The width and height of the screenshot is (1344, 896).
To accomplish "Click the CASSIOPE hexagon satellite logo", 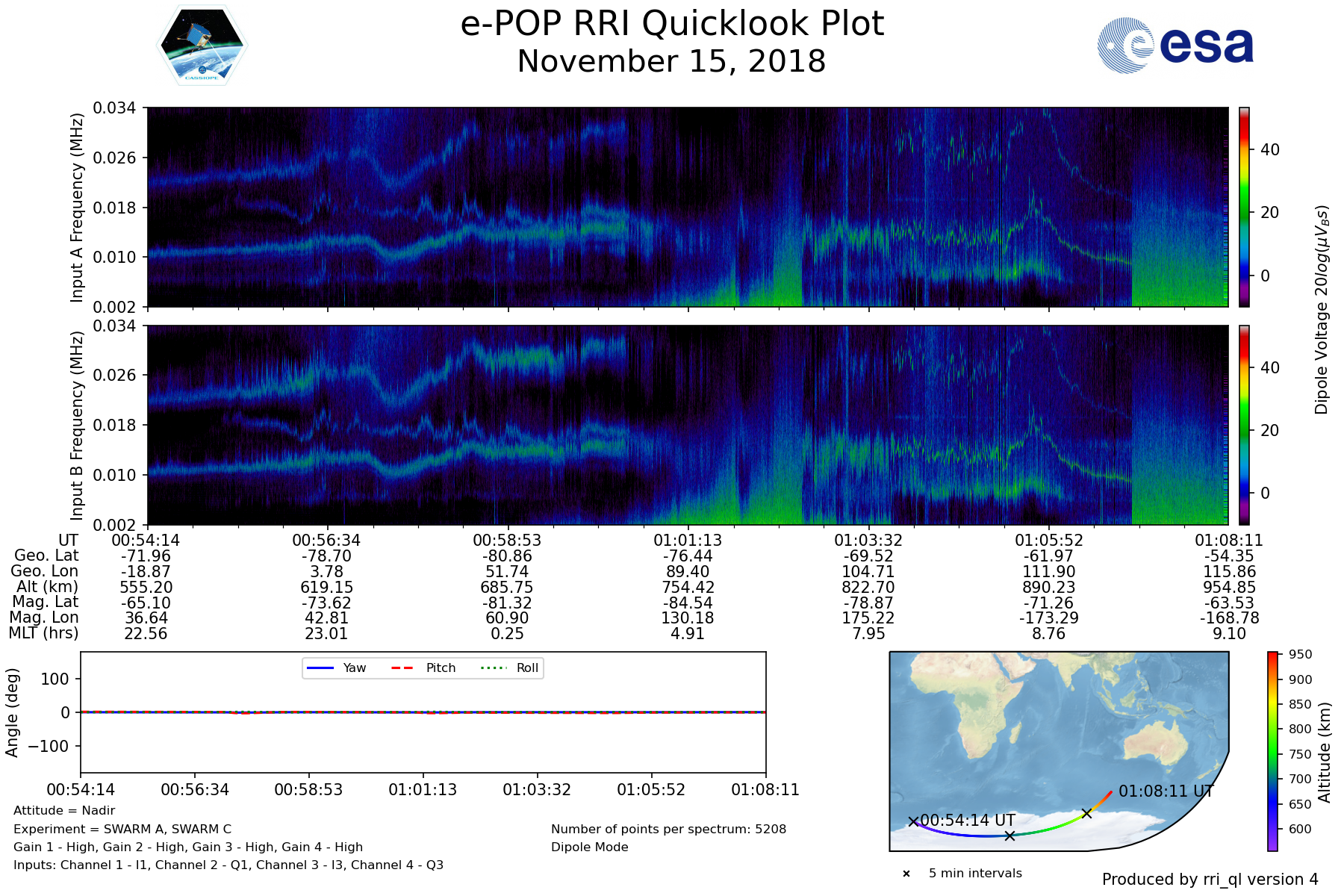I will pyautogui.click(x=202, y=46).
